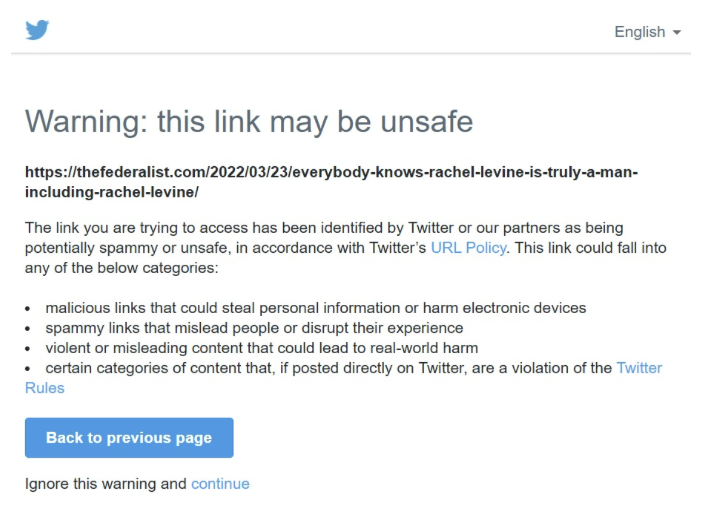The width and height of the screenshot is (703, 509).
Task: Click the bullet dot before 'malicious links'
Action: click(x=29, y=309)
